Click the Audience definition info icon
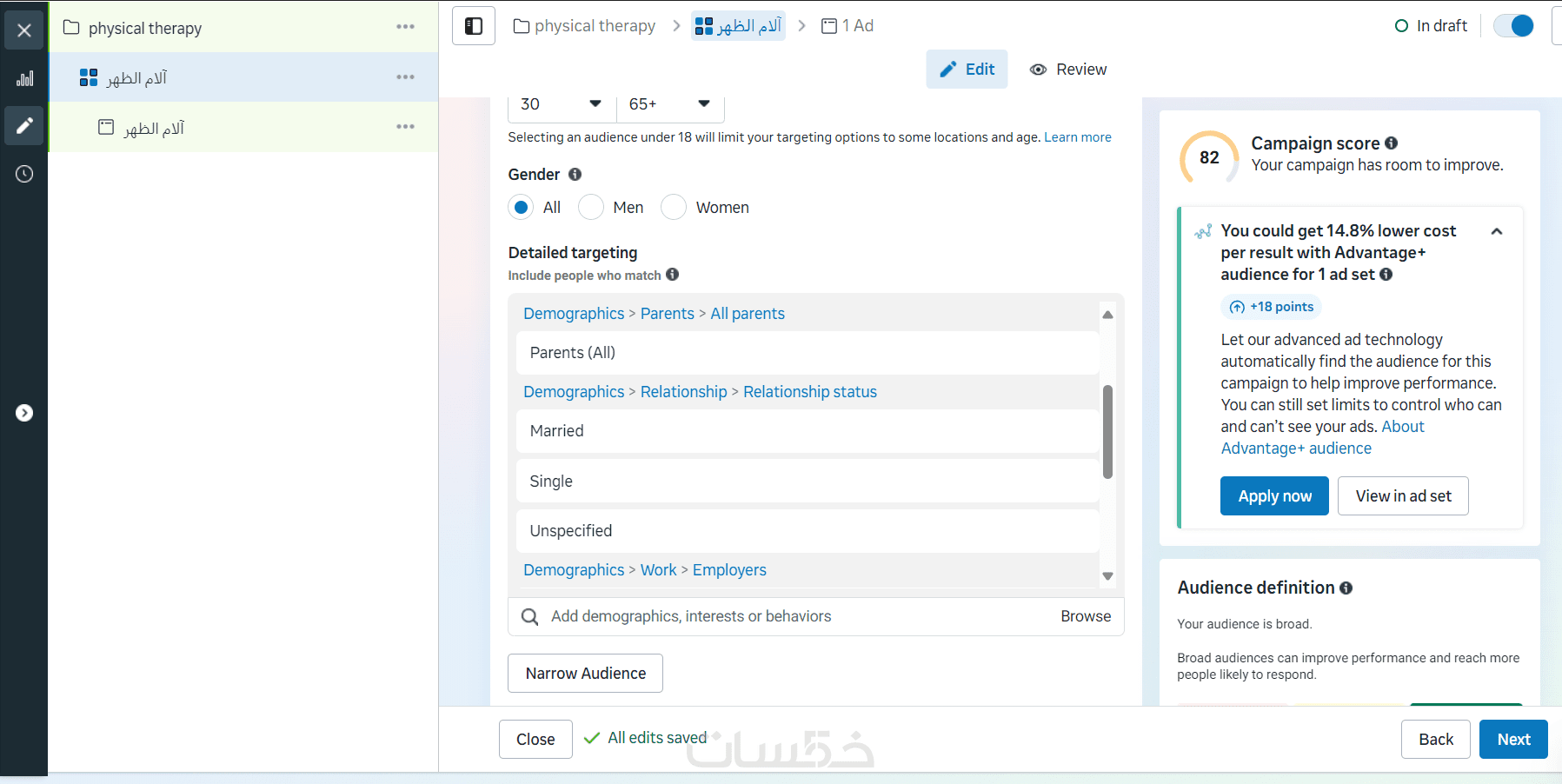1562x784 pixels. (1346, 588)
